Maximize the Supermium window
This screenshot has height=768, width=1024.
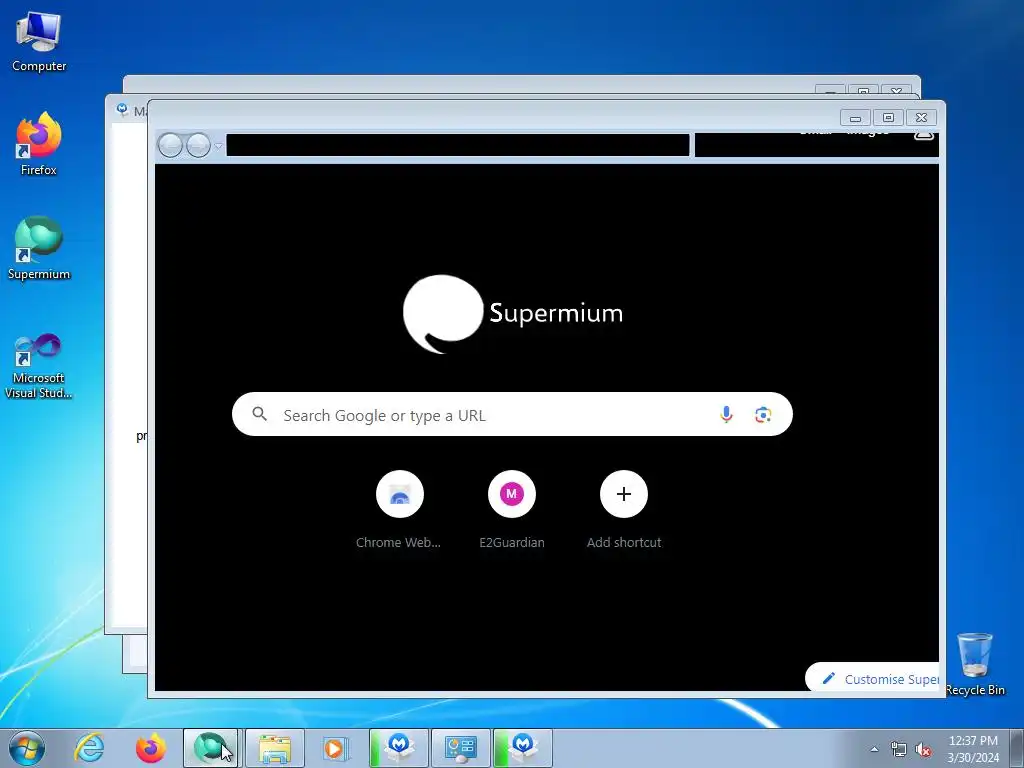point(888,118)
